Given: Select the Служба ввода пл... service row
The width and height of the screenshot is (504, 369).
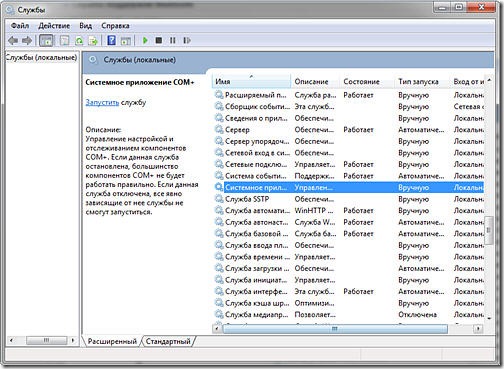Looking at the screenshot, I should (349, 245).
